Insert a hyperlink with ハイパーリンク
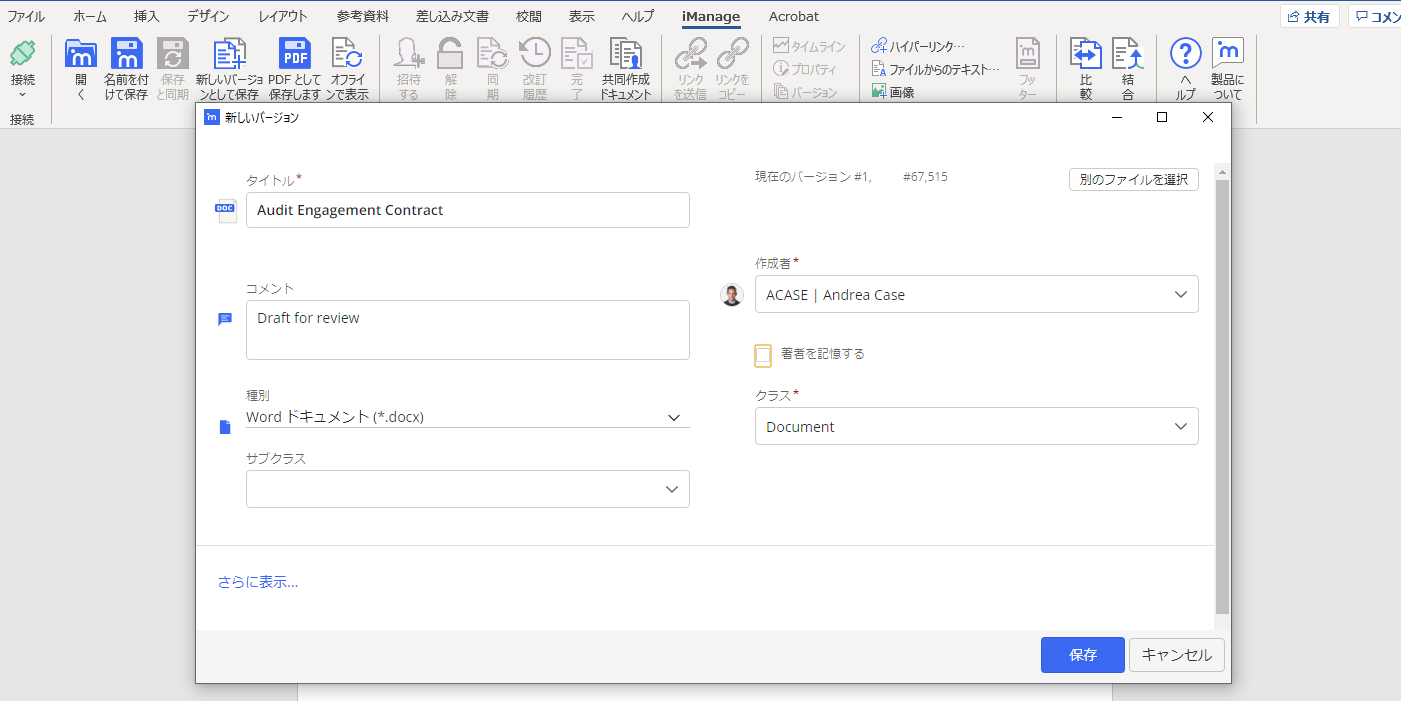The image size is (1401, 701). click(x=912, y=45)
